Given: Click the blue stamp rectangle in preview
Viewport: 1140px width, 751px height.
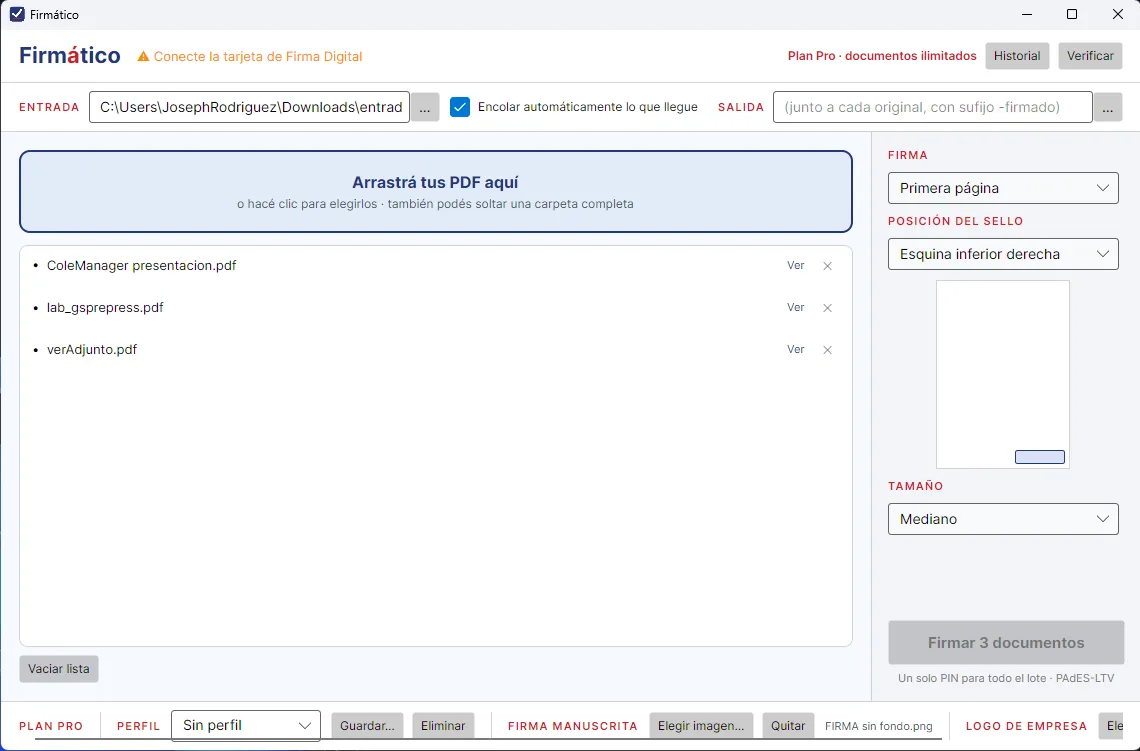Looking at the screenshot, I should [1040, 457].
